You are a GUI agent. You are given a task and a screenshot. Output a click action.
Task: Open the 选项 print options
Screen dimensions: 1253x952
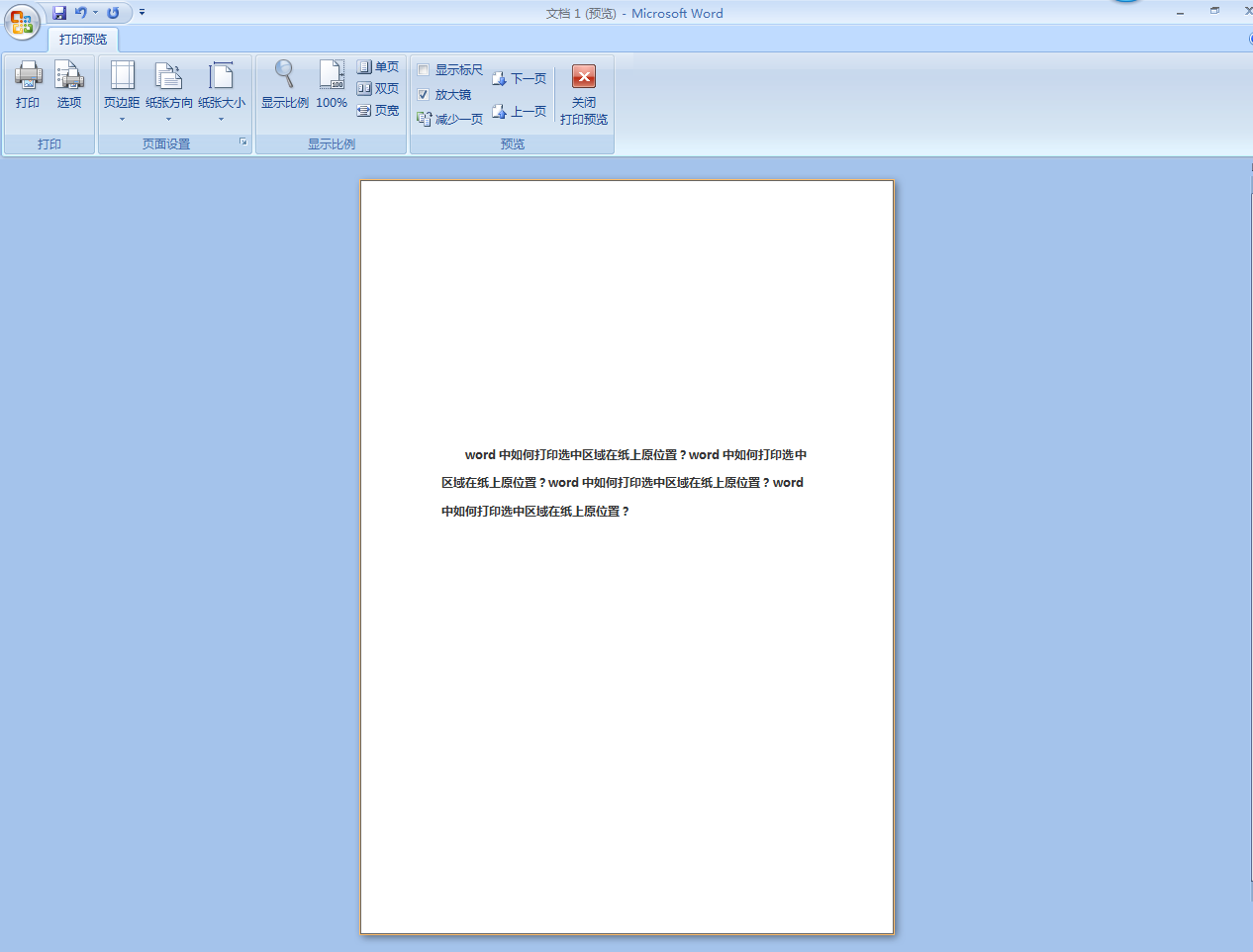(x=68, y=77)
